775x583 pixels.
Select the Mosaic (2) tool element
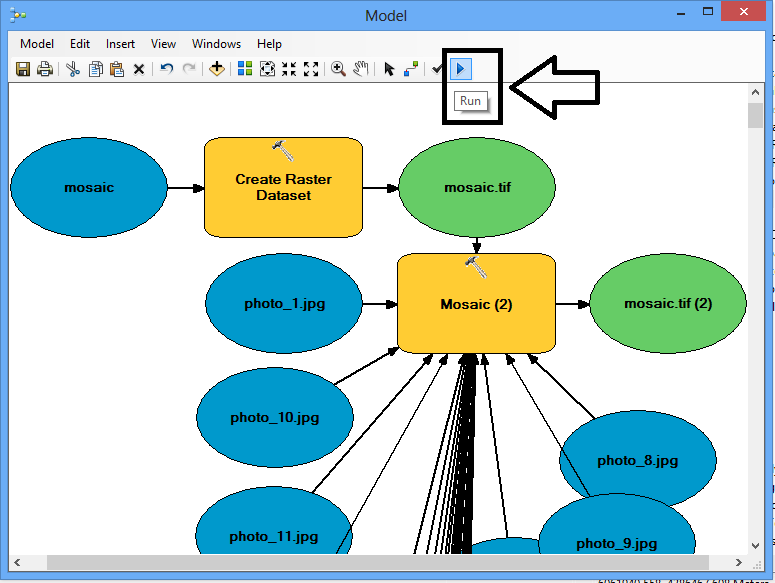(x=476, y=304)
